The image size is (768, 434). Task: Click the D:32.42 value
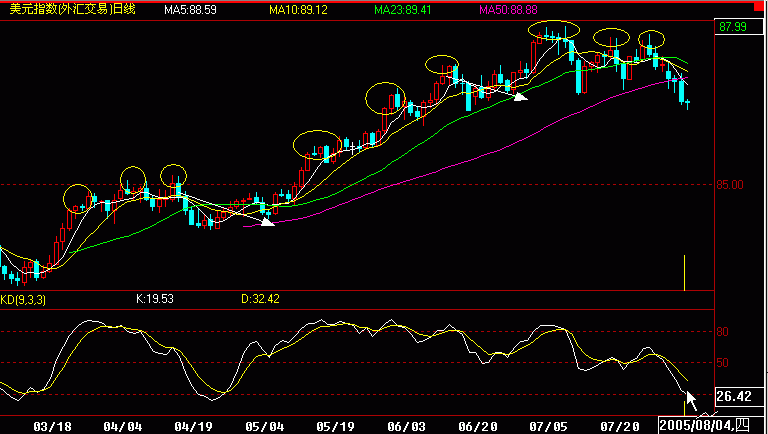pyautogui.click(x=260, y=299)
